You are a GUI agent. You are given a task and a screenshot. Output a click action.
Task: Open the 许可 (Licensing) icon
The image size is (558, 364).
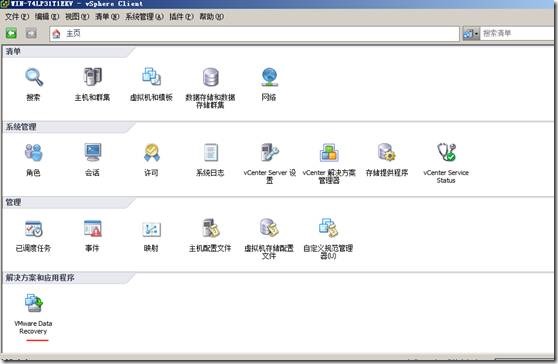tap(152, 152)
